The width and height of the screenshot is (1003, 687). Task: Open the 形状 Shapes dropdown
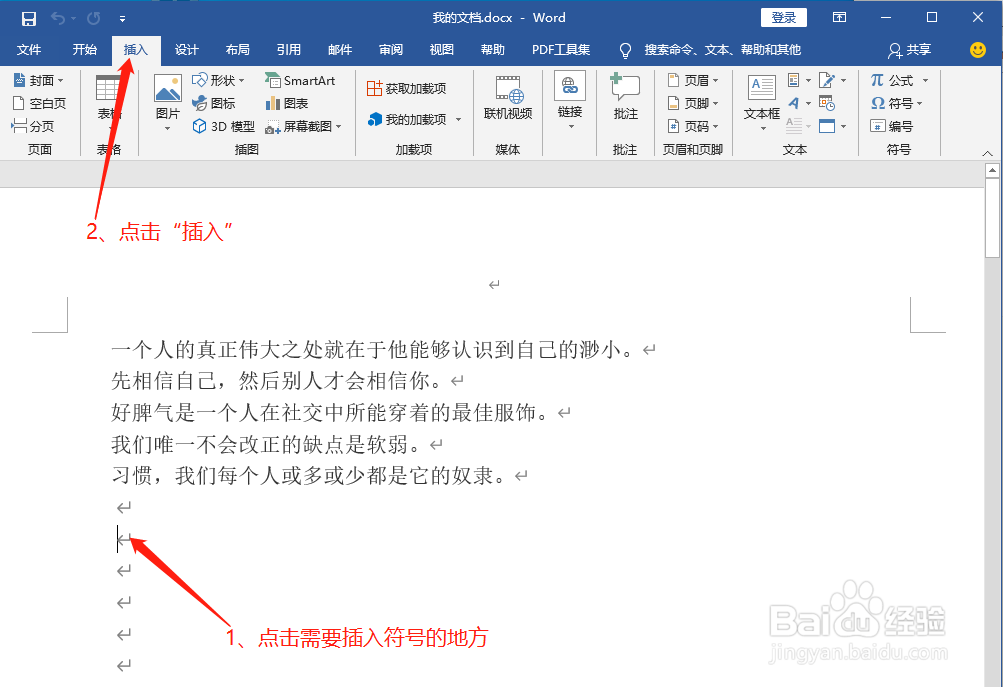coord(218,81)
